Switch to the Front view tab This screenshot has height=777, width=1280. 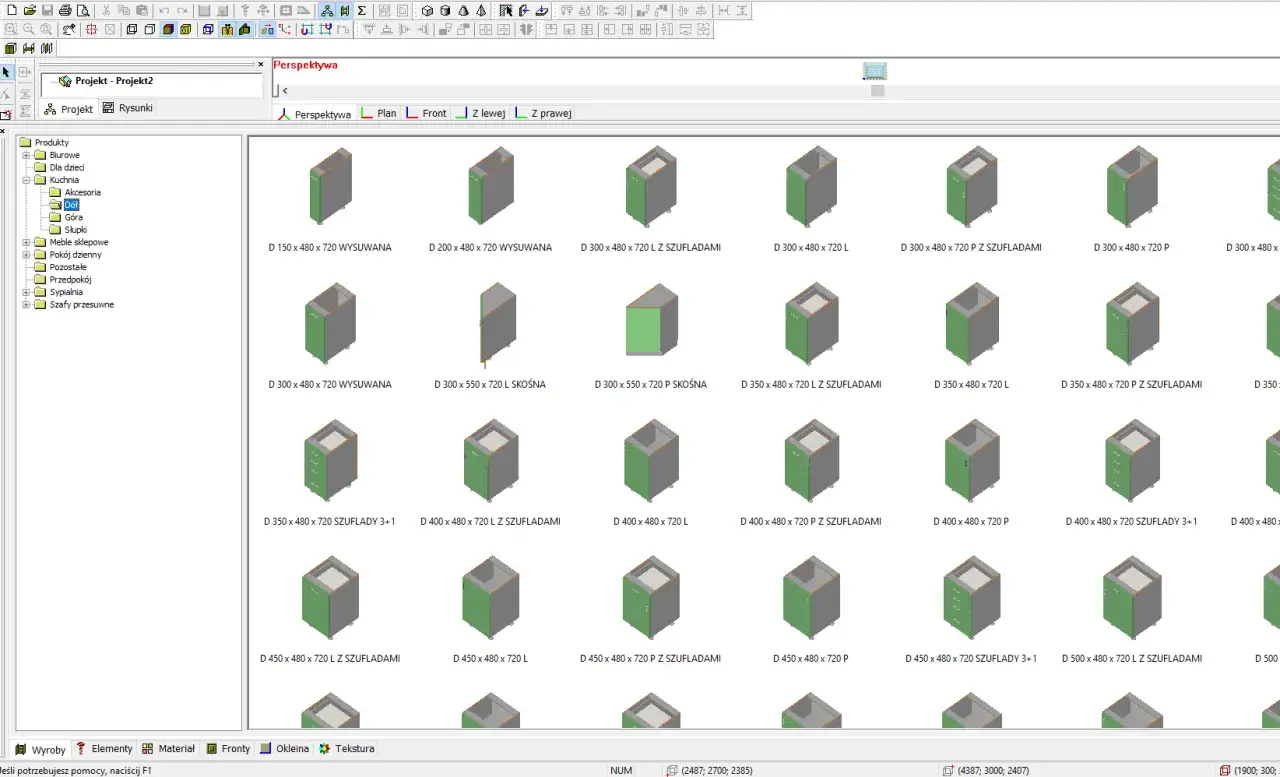coord(426,113)
